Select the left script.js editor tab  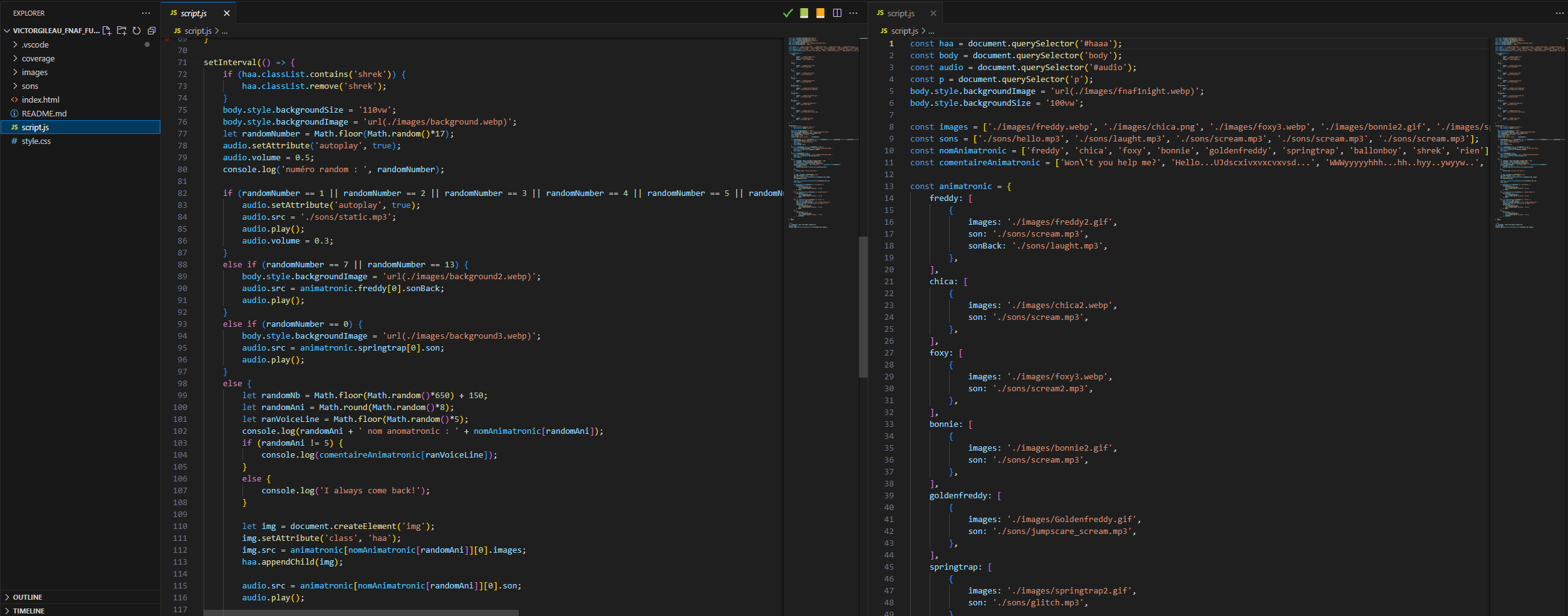199,13
